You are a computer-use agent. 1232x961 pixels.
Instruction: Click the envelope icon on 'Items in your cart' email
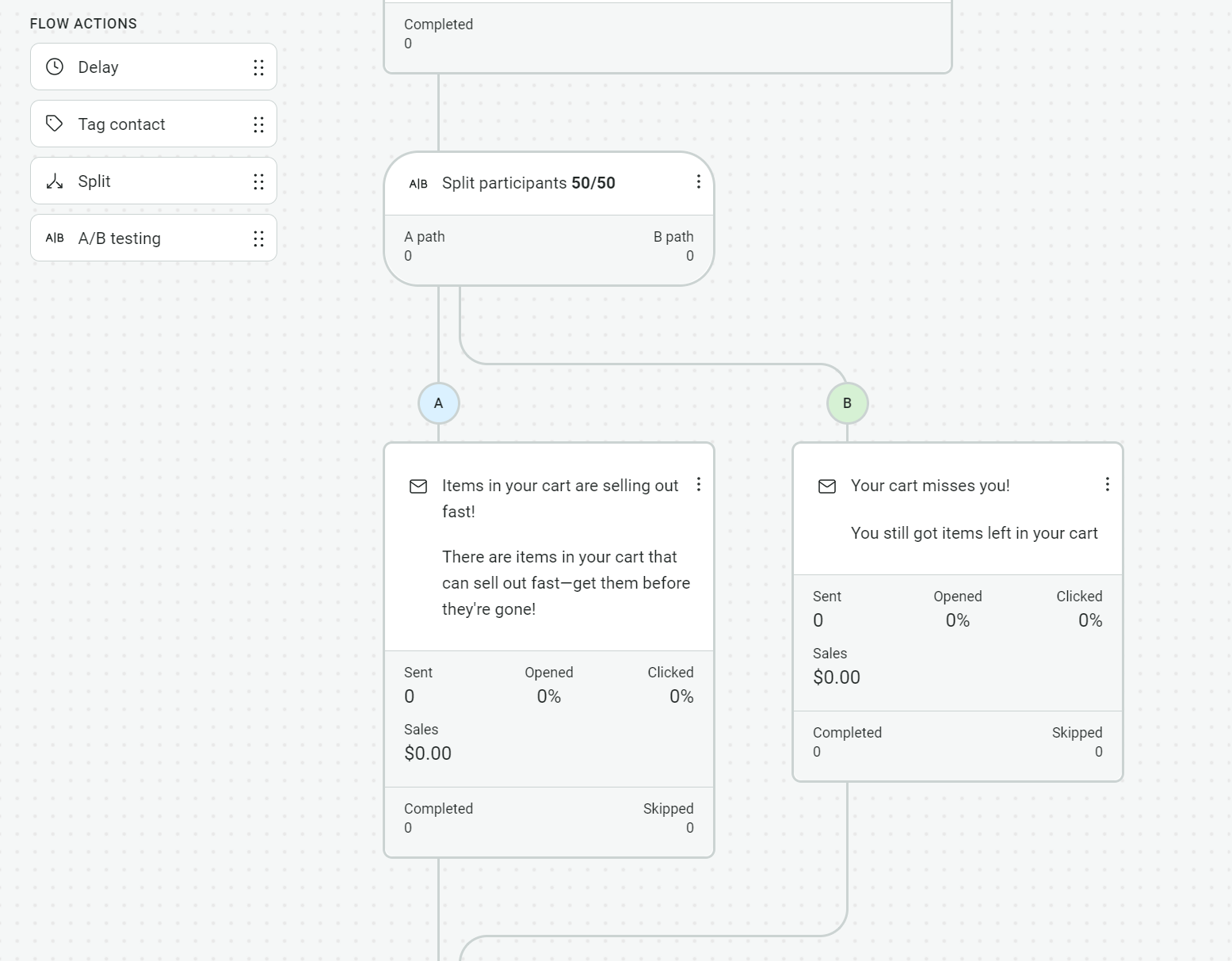pyautogui.click(x=418, y=486)
